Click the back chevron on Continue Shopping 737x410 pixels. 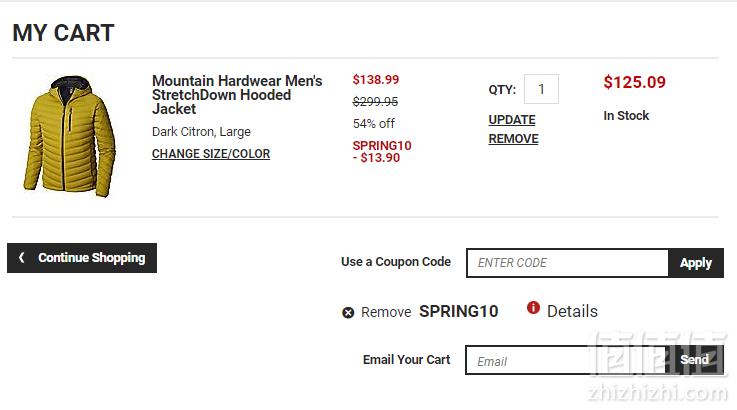pos(22,257)
